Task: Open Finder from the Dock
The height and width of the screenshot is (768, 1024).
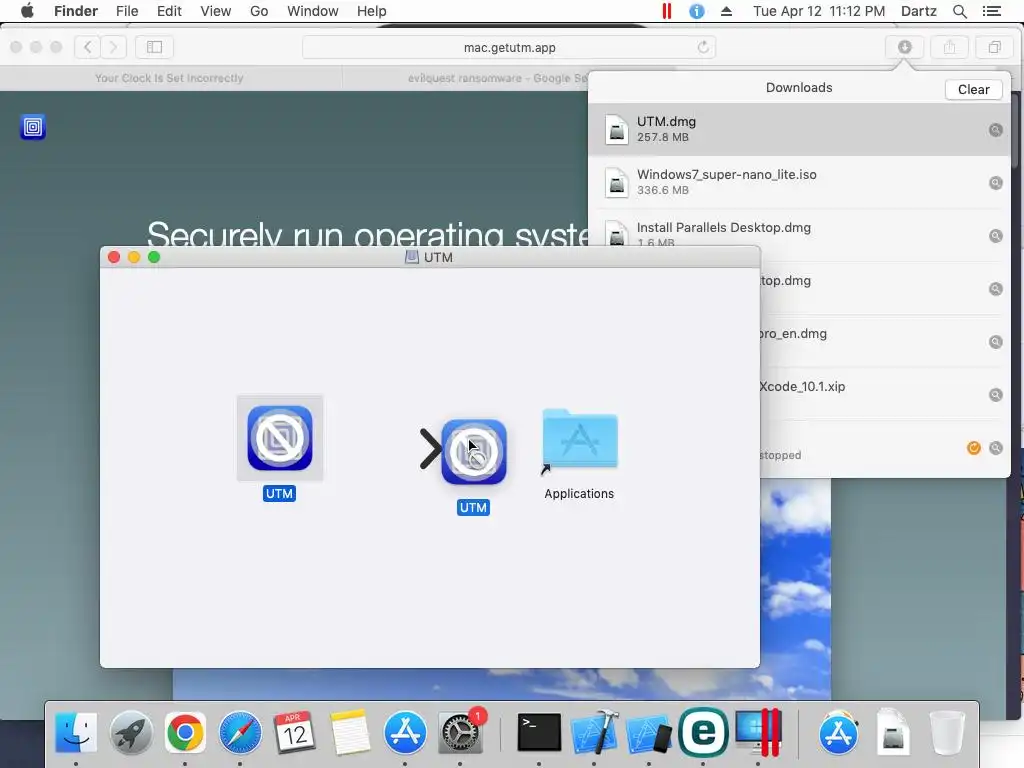Action: click(76, 733)
